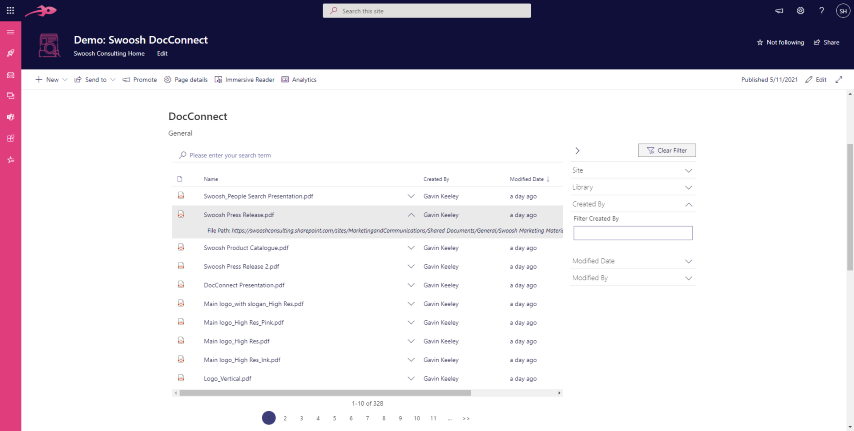Viewport: 854px width, 431px height.
Task: Expand details for Swoosh Product Catalogue.pdf
Action: coord(411,247)
